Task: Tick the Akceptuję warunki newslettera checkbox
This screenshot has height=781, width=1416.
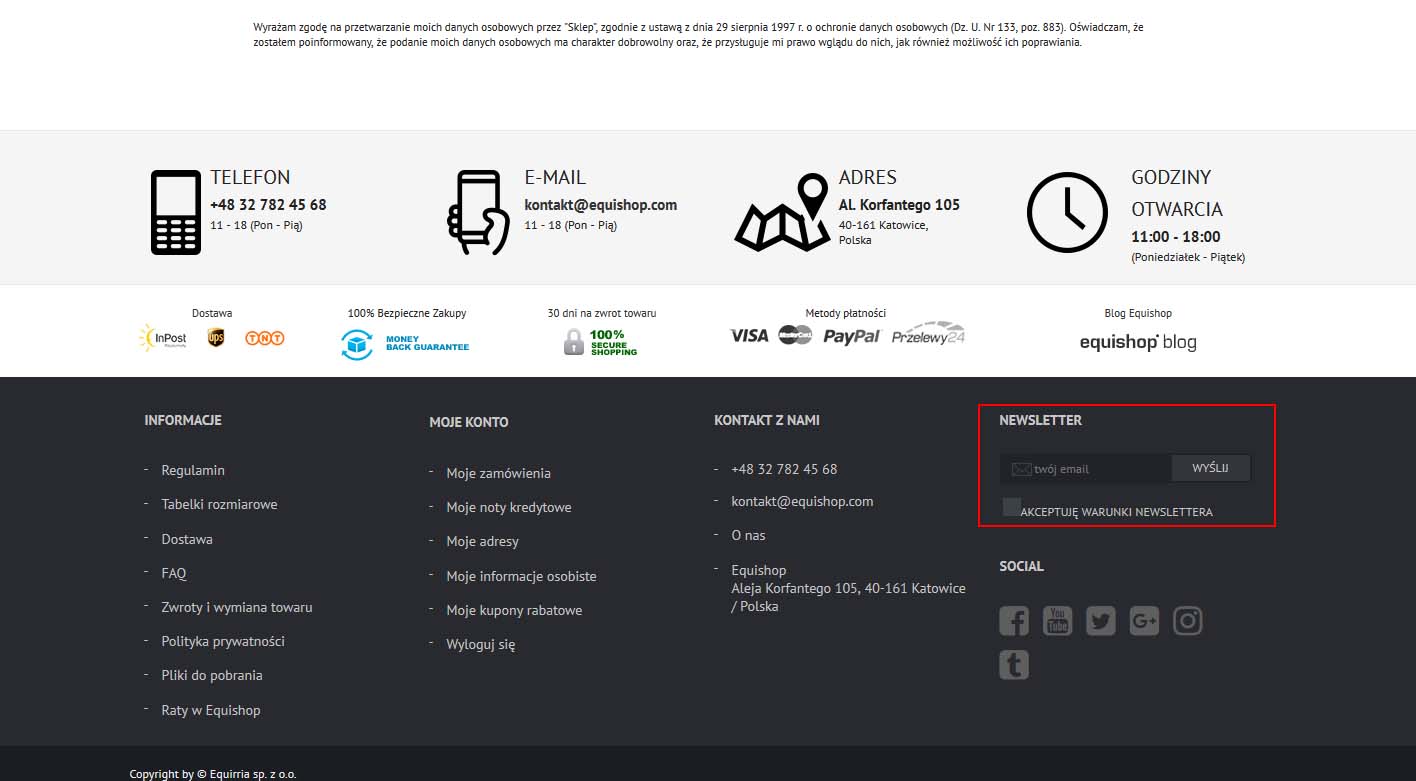Action: pos(1012,507)
